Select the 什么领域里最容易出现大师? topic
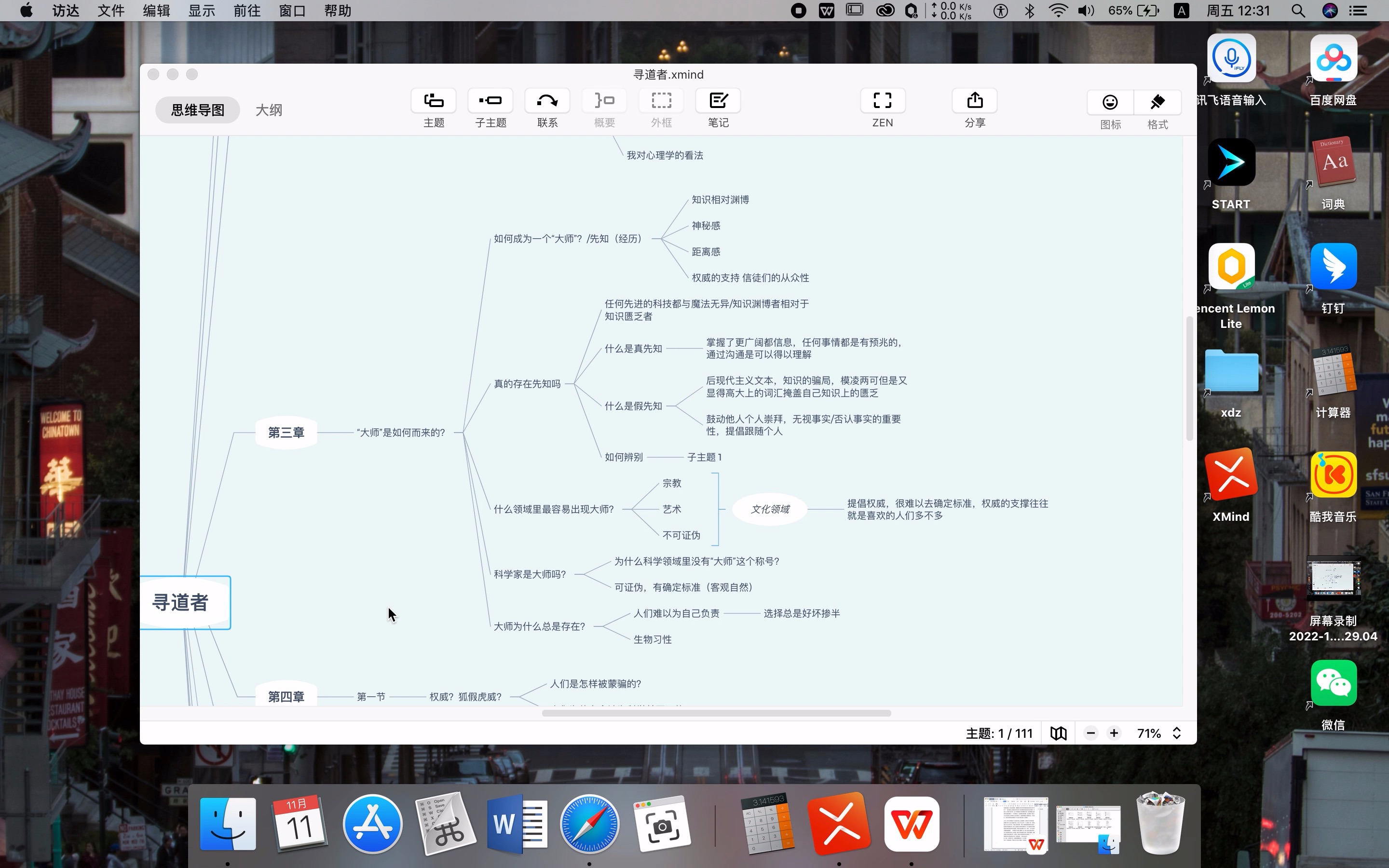This screenshot has height=868, width=1389. point(554,509)
